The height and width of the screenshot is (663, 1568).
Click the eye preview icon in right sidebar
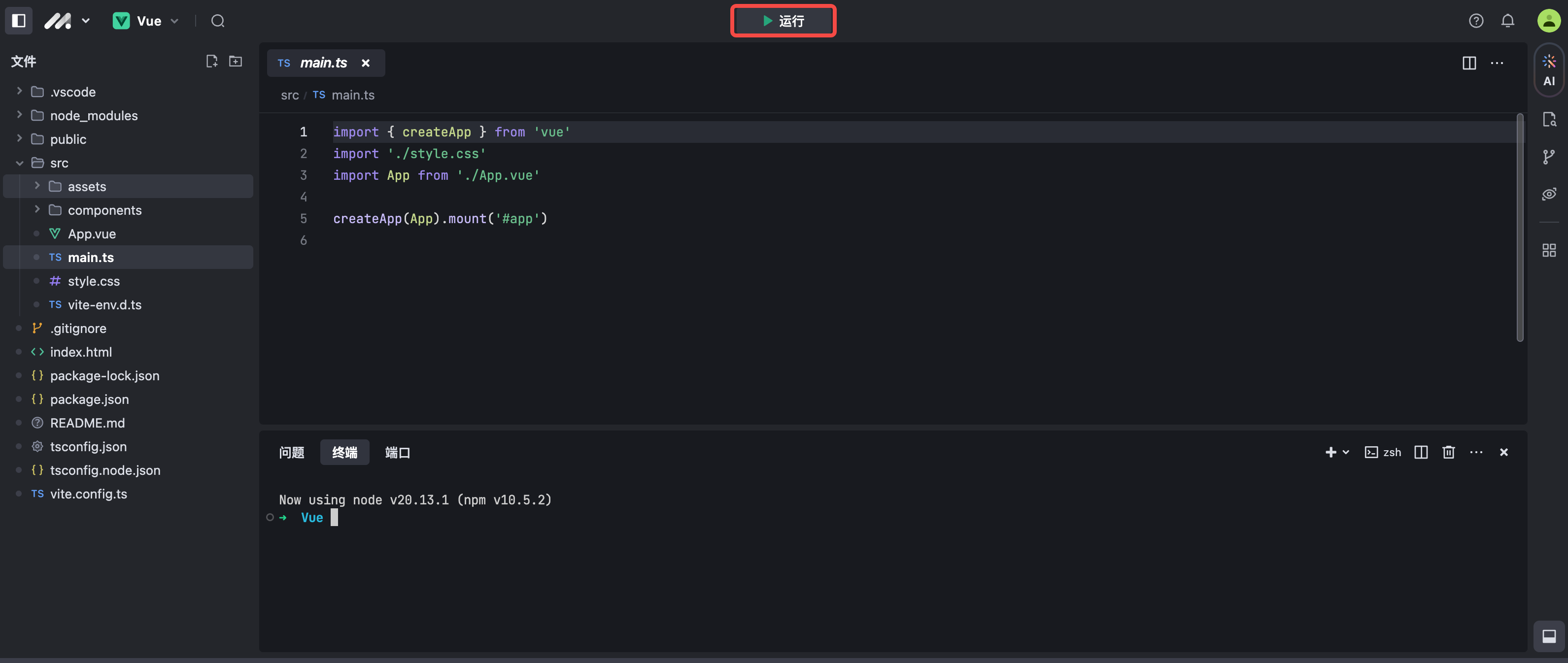pos(1549,194)
